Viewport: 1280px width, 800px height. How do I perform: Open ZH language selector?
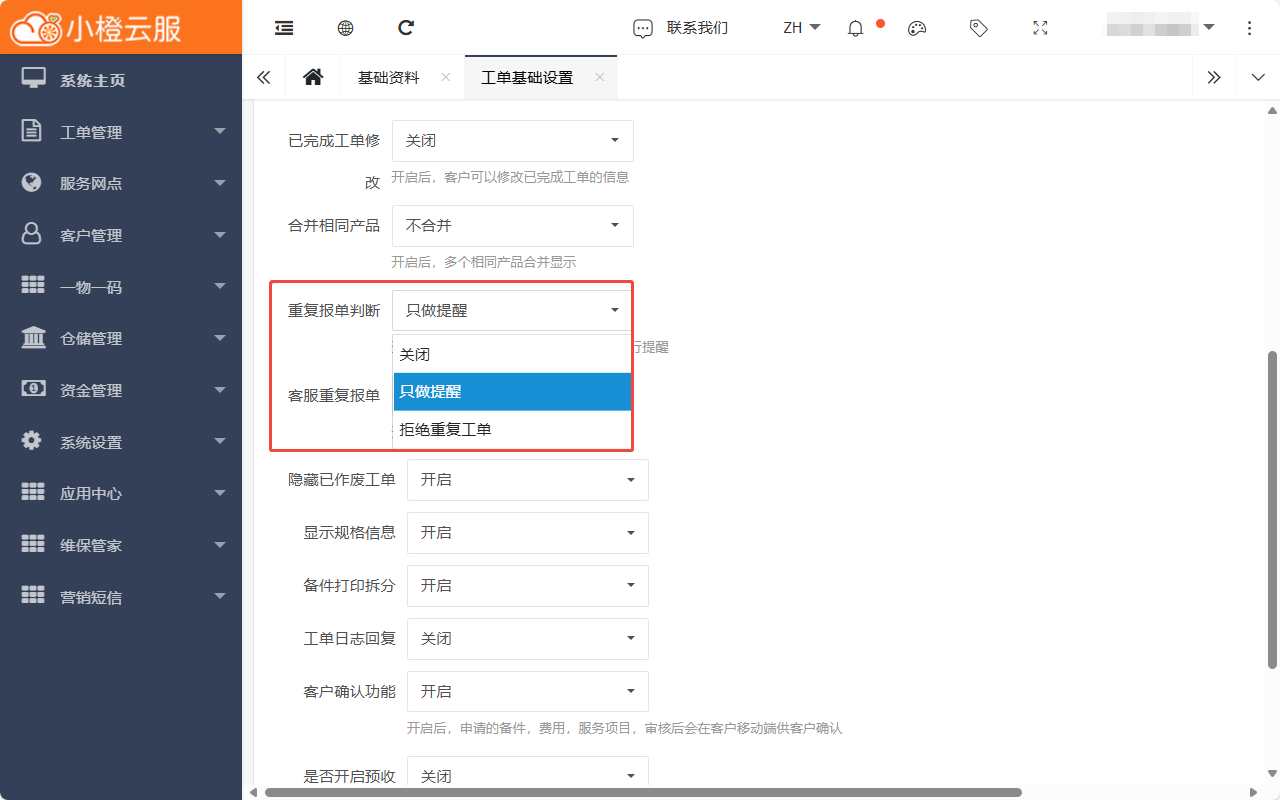click(x=801, y=28)
